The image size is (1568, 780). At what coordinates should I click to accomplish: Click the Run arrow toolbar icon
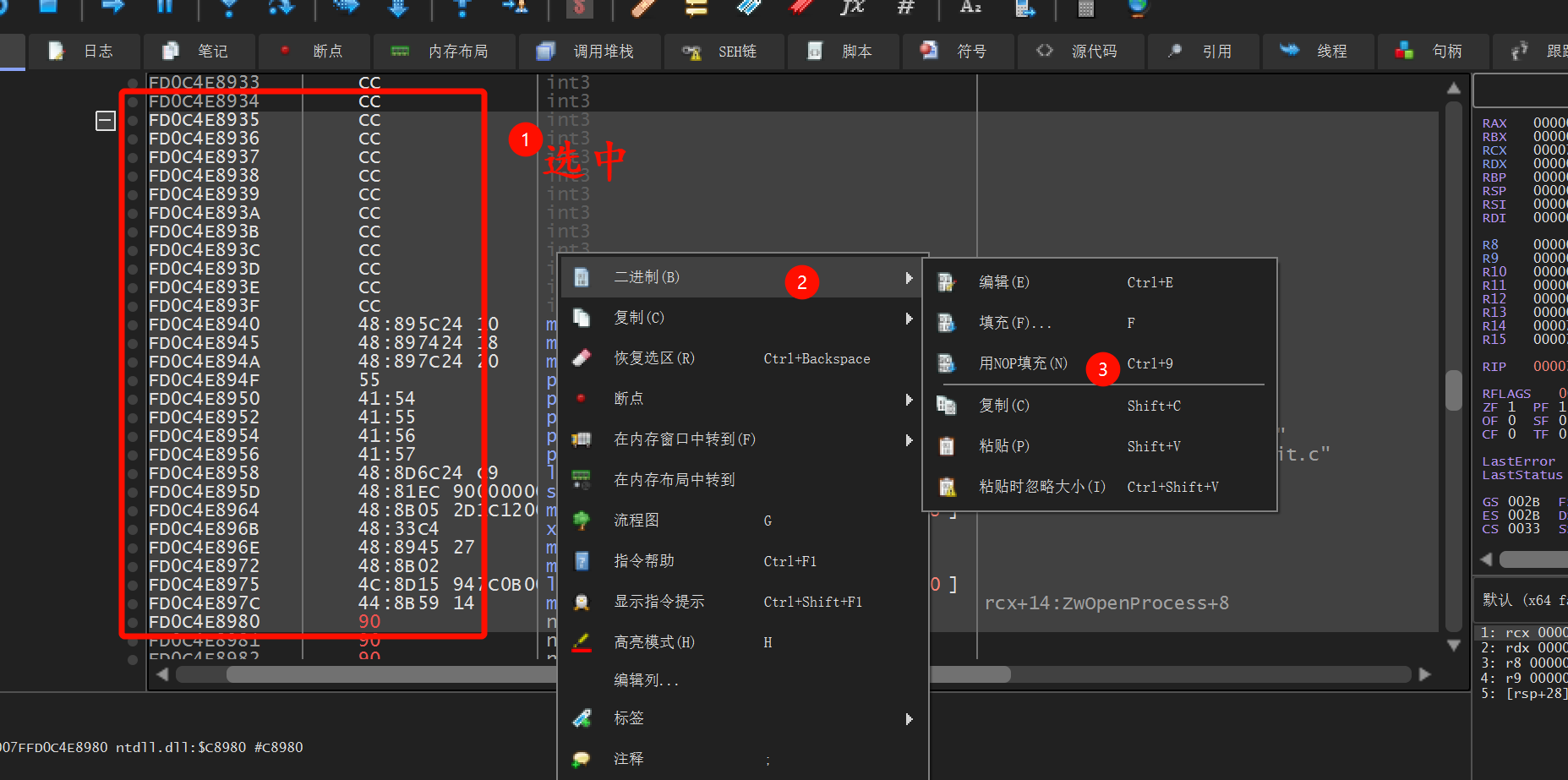[x=112, y=7]
